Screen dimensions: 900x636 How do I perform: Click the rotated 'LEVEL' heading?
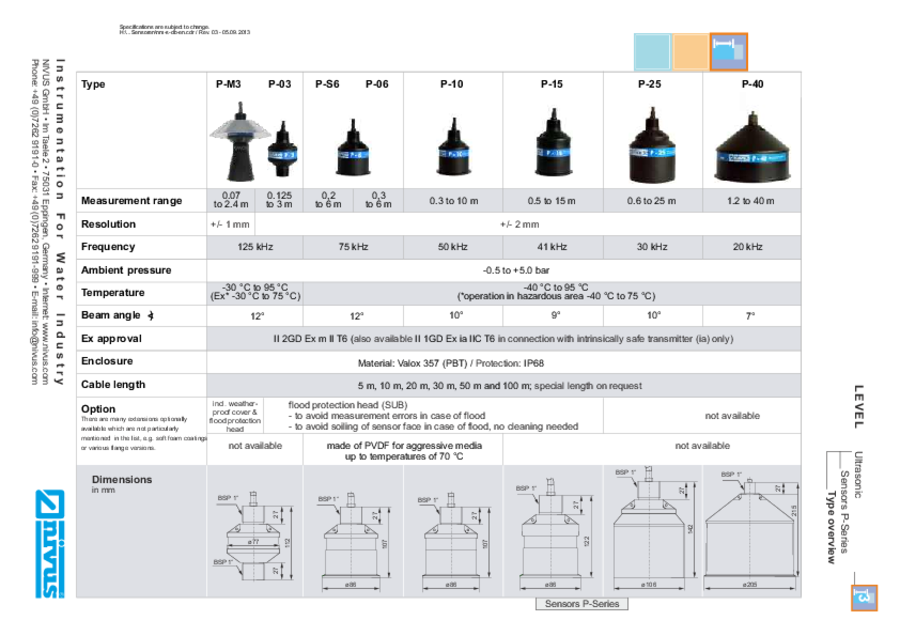pyautogui.click(x=859, y=406)
